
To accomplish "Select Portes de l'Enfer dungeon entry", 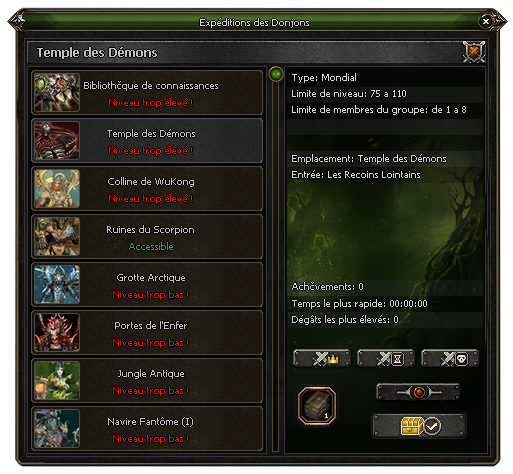I will 147,333.
